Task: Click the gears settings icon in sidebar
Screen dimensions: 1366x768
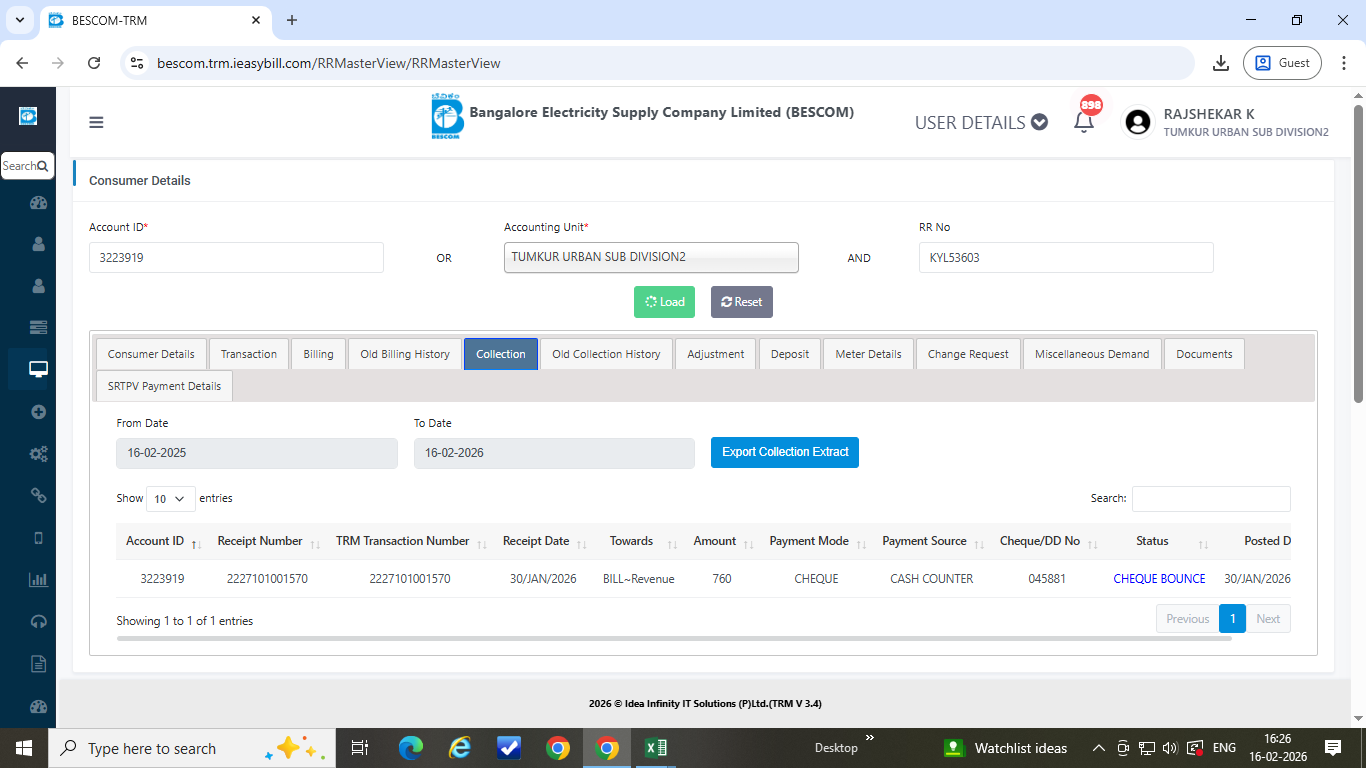Action: pos(39,454)
